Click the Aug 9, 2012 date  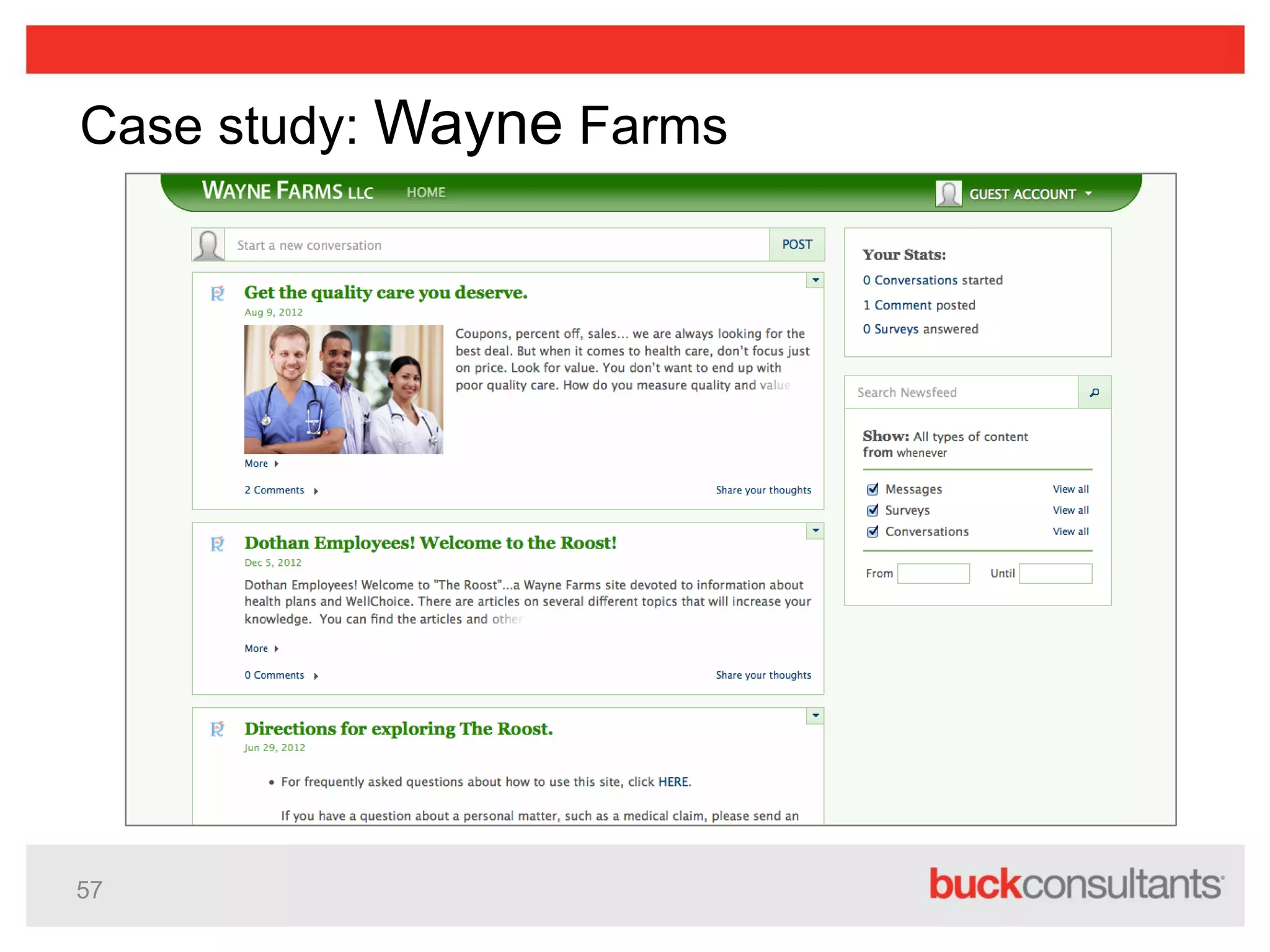pyautogui.click(x=273, y=312)
